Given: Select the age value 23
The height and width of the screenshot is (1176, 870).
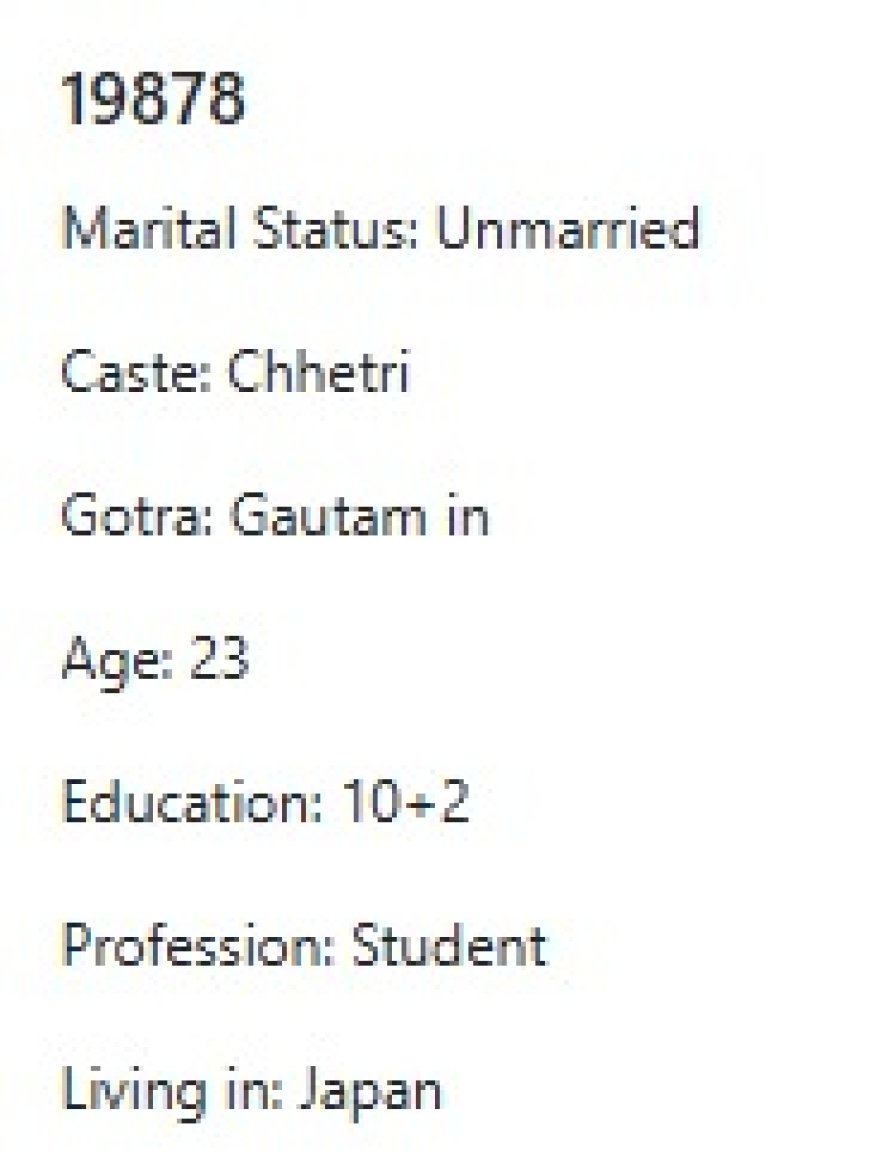Looking at the screenshot, I should tap(217, 660).
